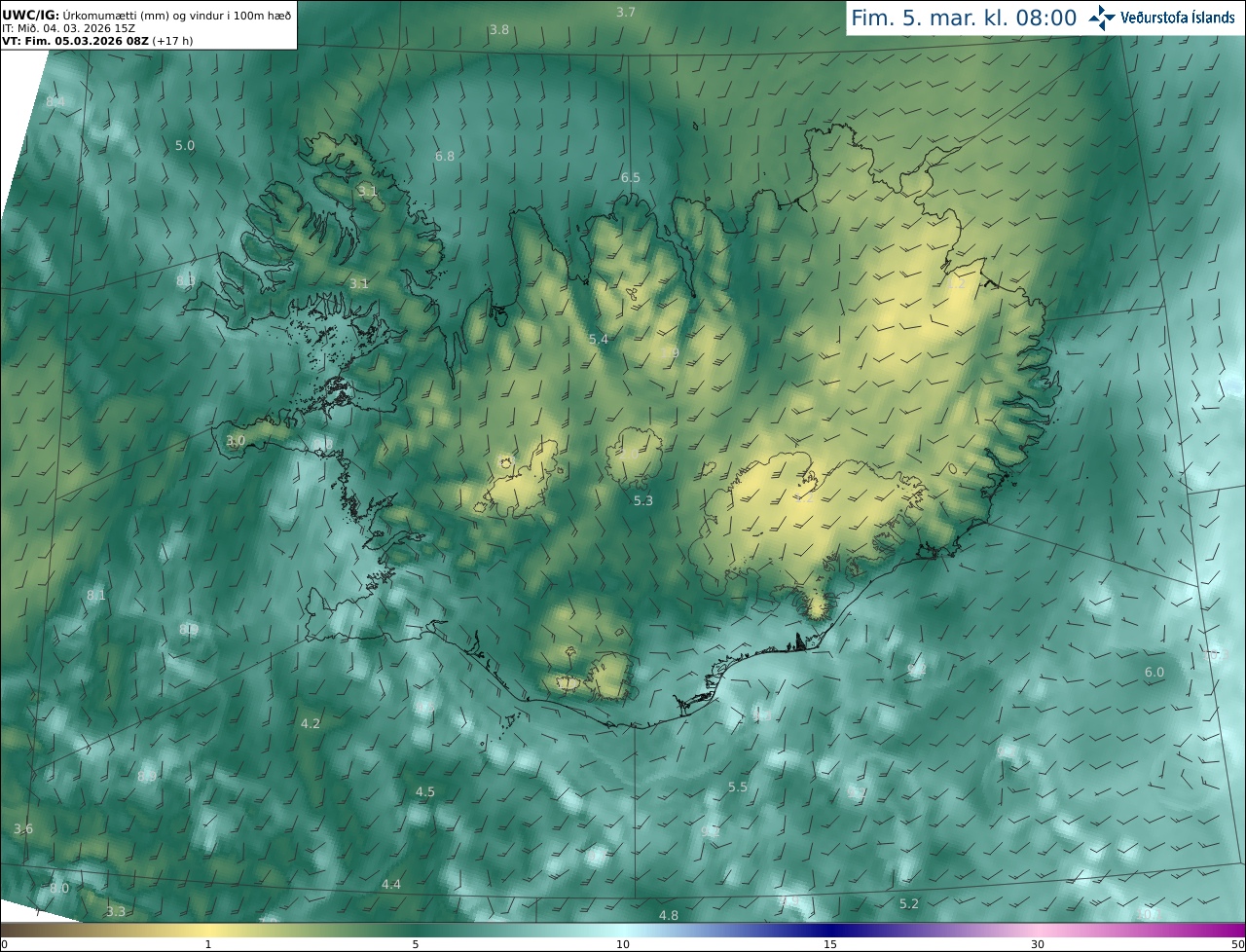Image resolution: width=1246 pixels, height=952 pixels.
Task: Click the 3.8 value label on the map
Action: 499,30
